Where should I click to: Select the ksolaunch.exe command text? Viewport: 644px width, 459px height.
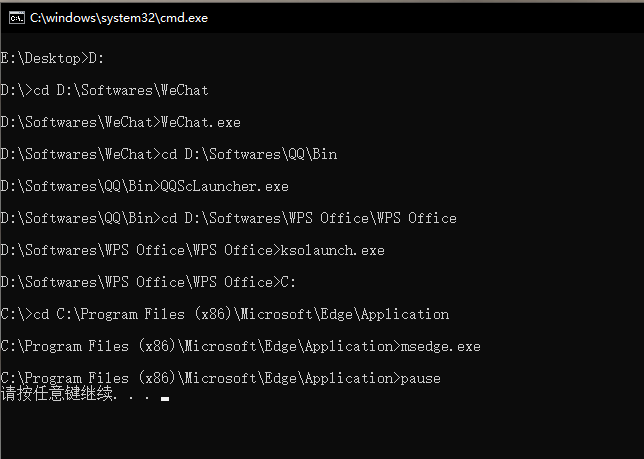(333, 250)
